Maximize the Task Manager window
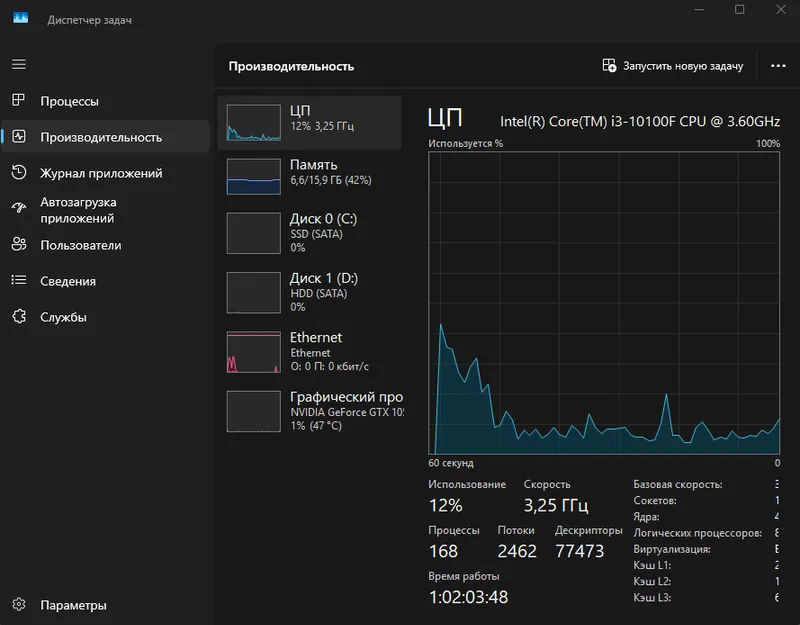The width and height of the screenshot is (800, 625). 739,10
